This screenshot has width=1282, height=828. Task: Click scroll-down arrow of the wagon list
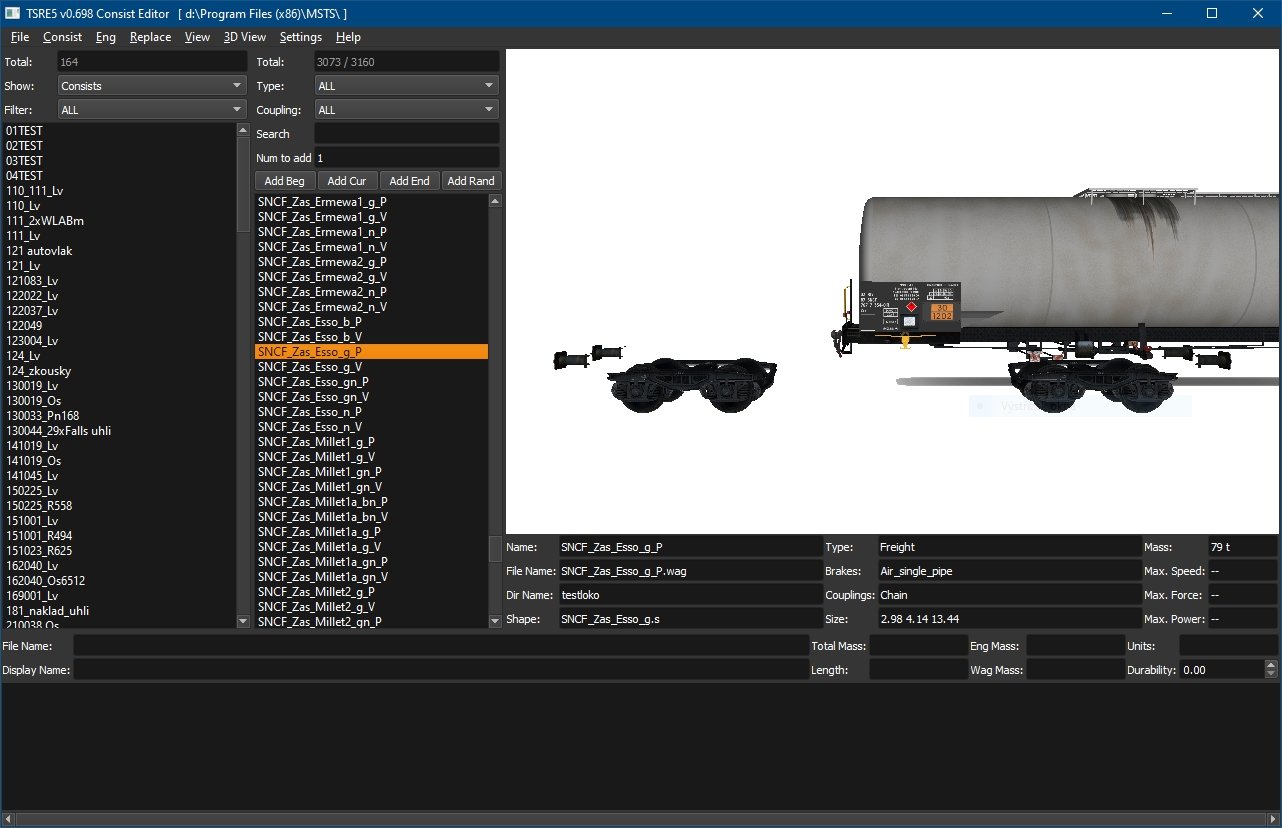495,621
